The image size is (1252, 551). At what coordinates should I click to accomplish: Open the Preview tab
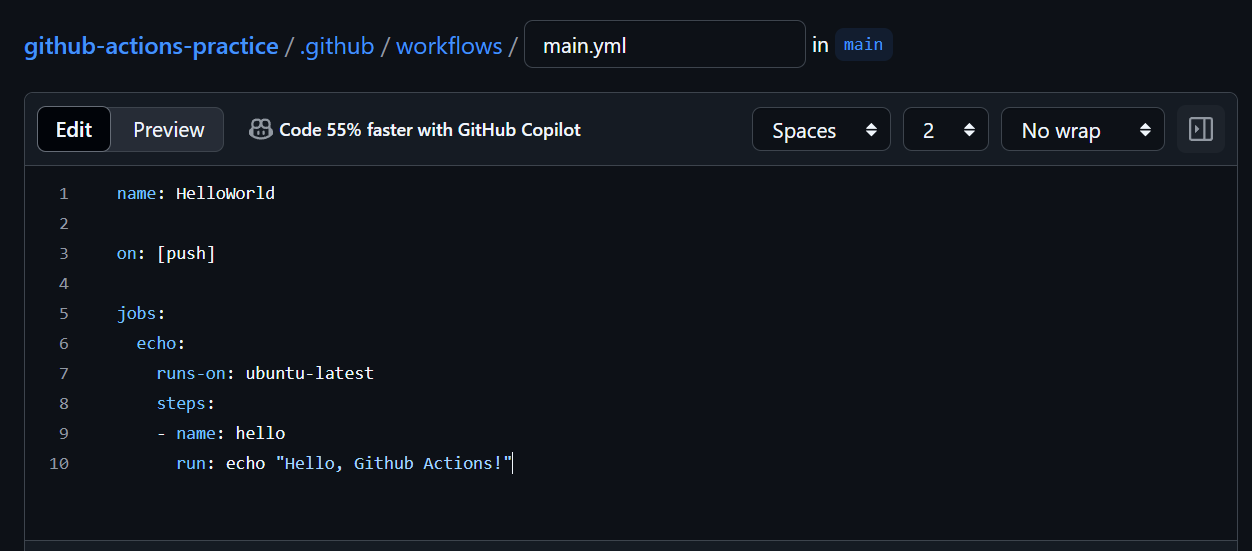168,130
